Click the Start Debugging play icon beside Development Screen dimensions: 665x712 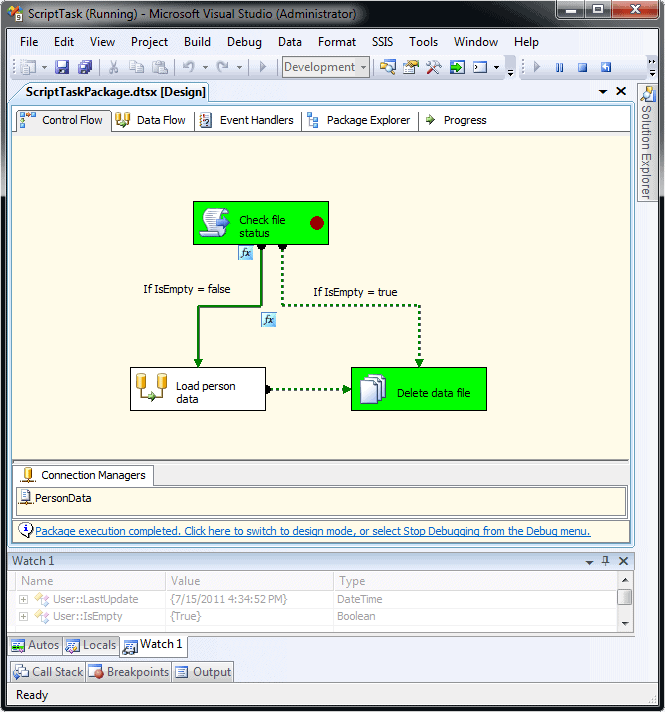point(263,67)
